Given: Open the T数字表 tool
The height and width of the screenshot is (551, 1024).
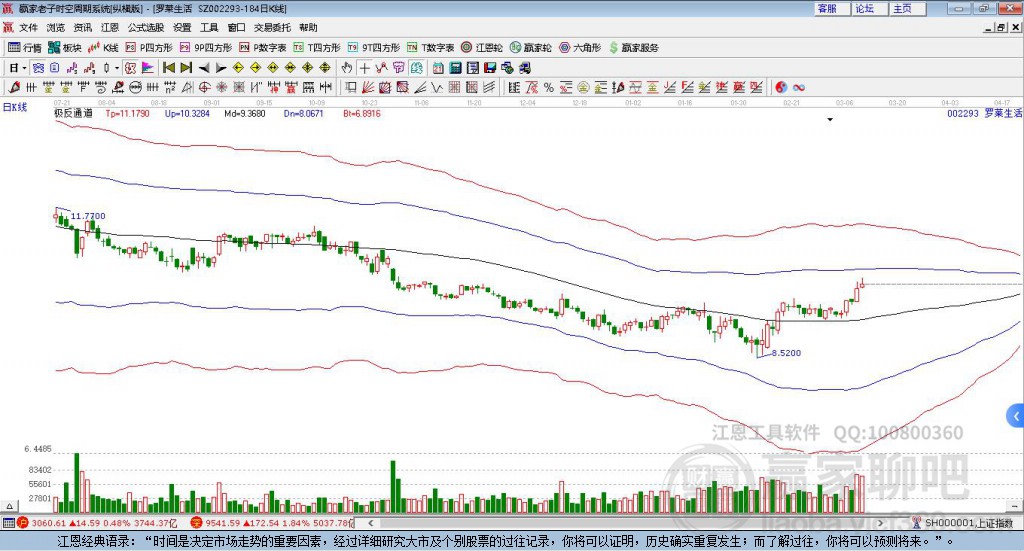Looking at the screenshot, I should point(430,48).
